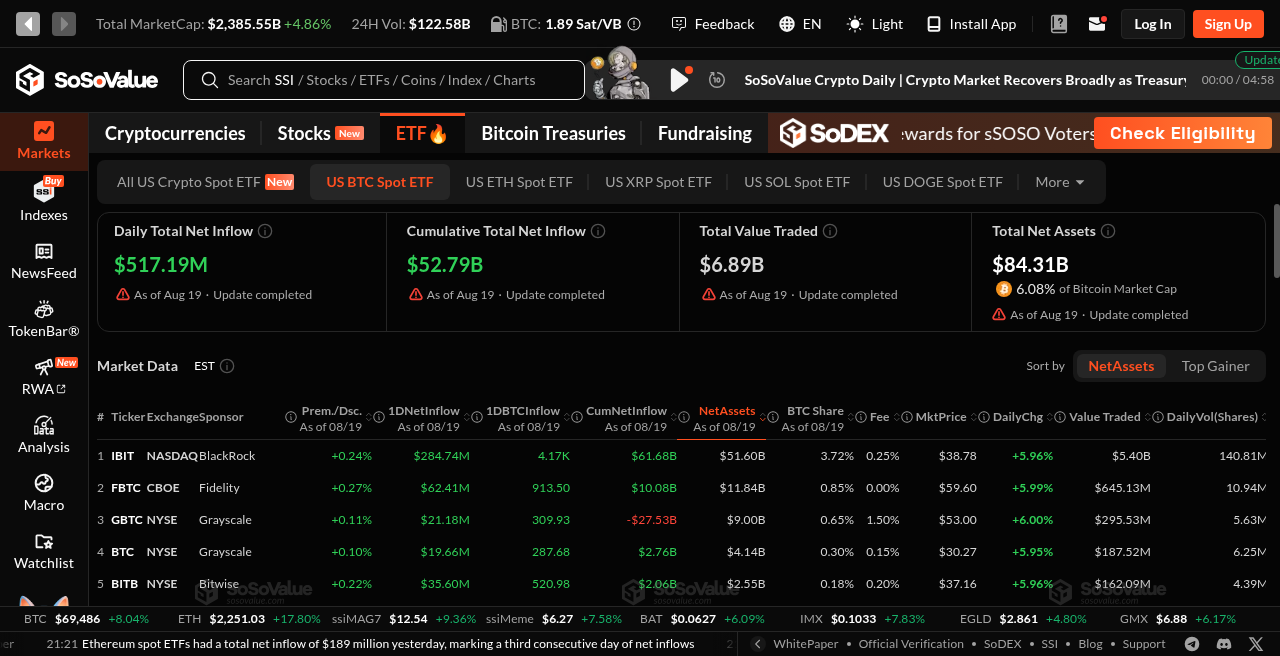Focus the search input field
1280x656 pixels.
384,80
